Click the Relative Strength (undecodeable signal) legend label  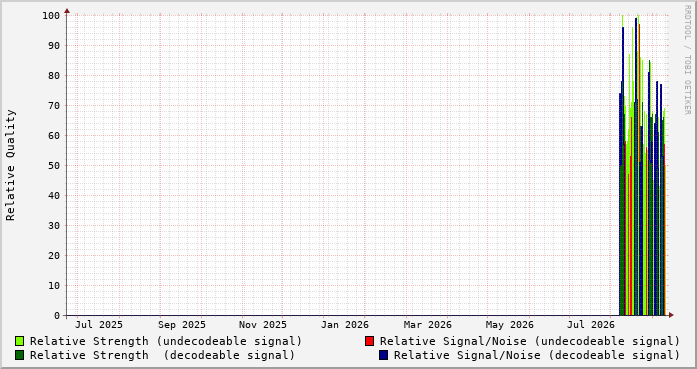(166, 341)
